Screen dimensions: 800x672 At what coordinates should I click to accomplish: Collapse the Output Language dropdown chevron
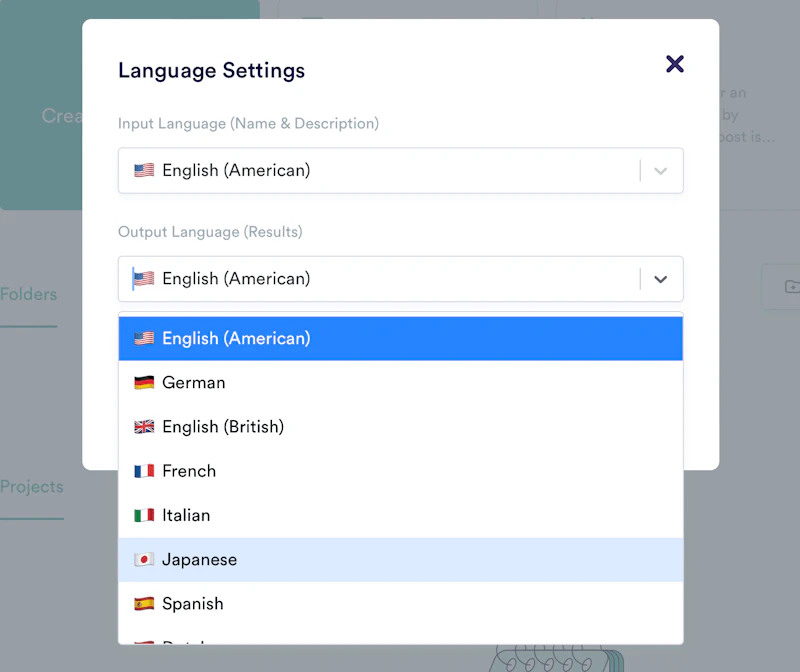click(x=660, y=279)
